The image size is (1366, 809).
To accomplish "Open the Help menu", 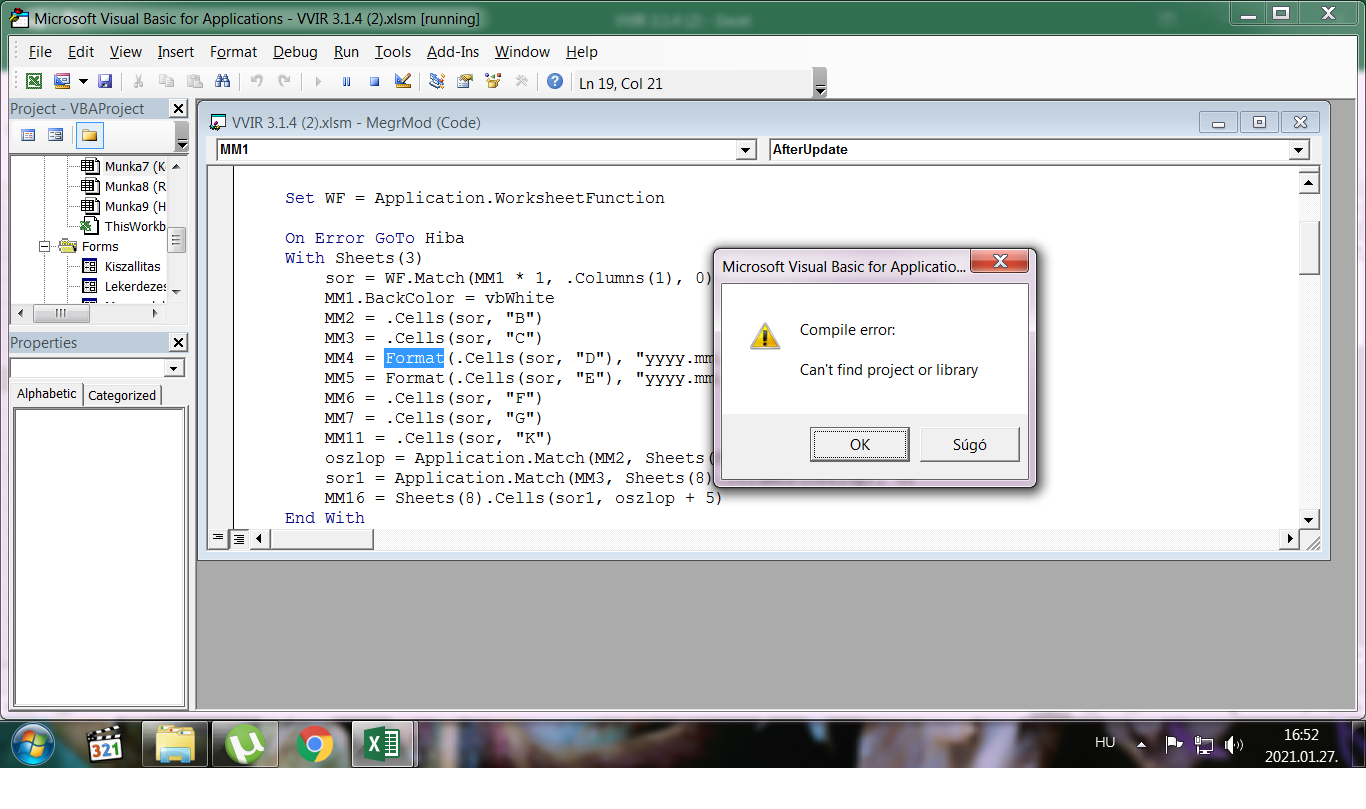I will [581, 52].
